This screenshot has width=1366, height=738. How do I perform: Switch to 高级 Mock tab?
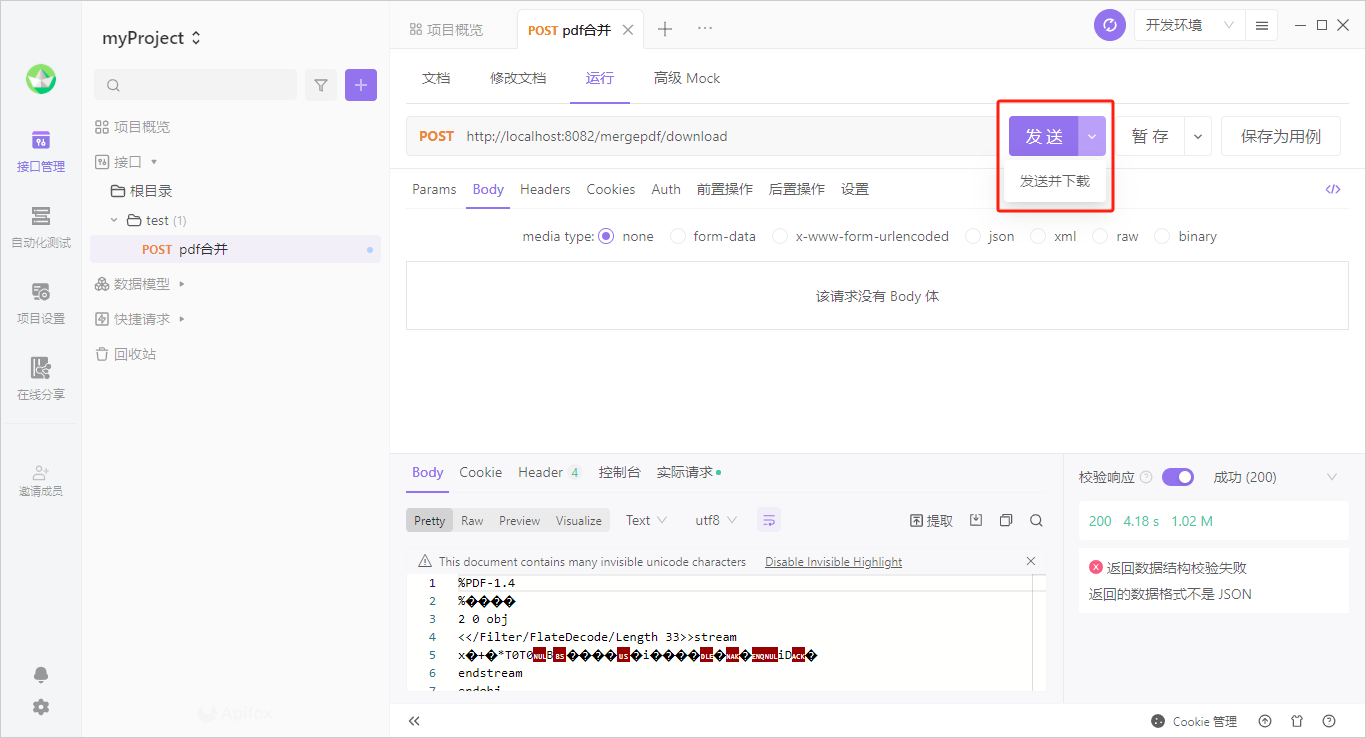(687, 78)
